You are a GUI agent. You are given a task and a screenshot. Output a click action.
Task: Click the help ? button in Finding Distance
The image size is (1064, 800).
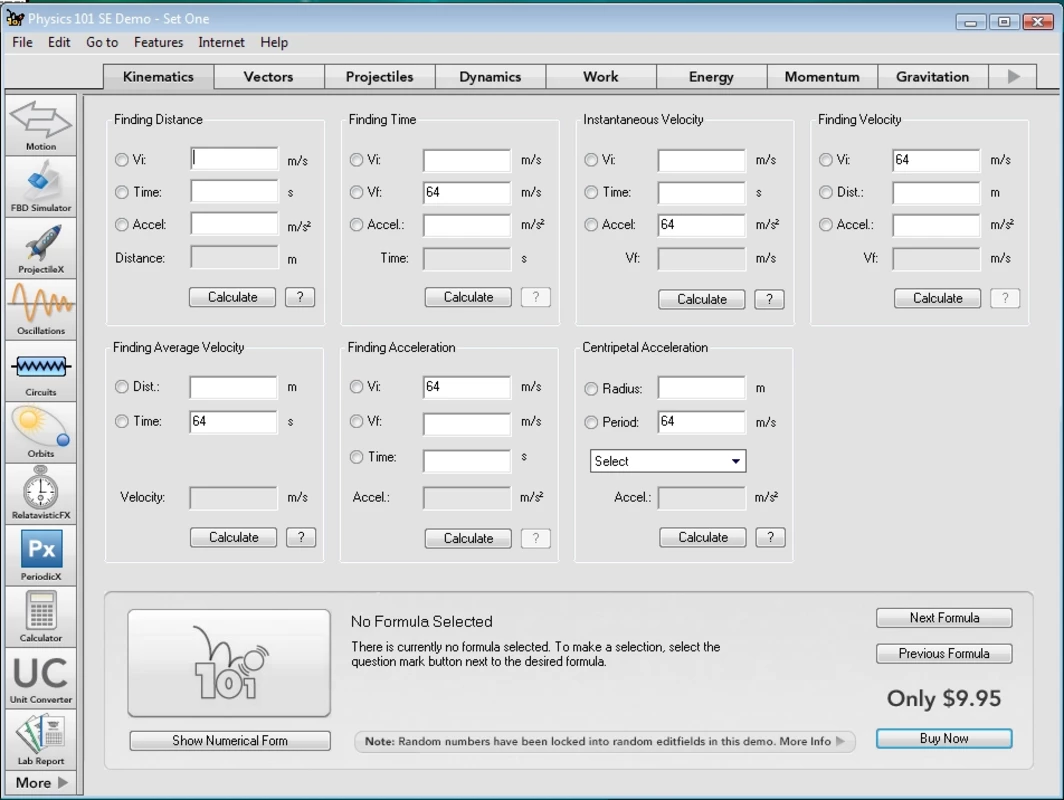[x=300, y=297]
